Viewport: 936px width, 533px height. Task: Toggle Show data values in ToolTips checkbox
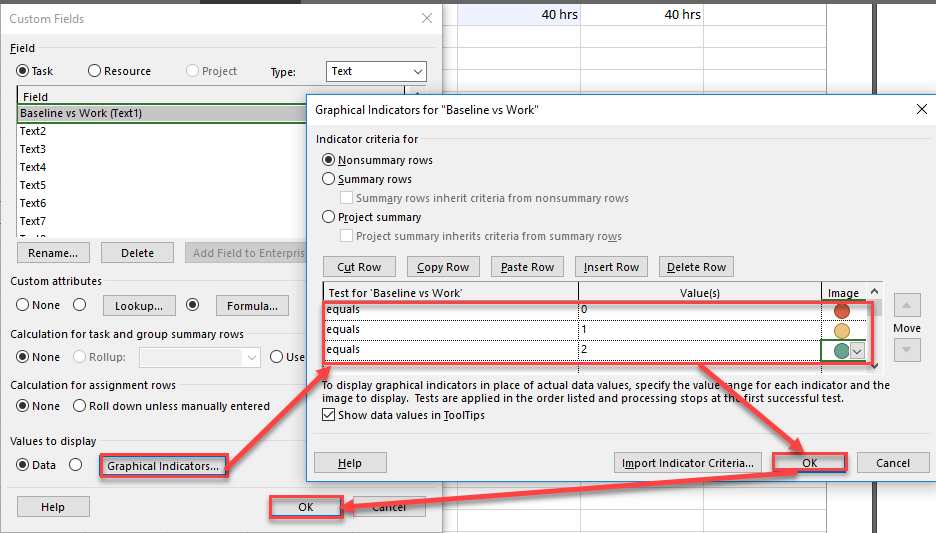pos(329,415)
